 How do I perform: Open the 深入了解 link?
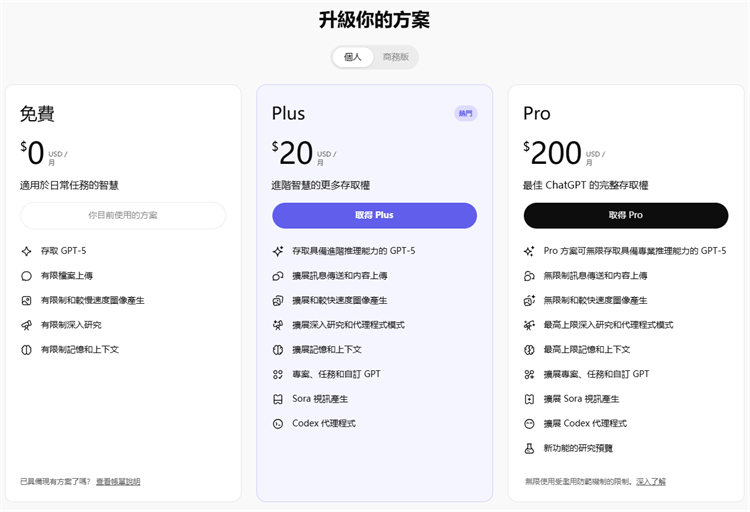(651, 481)
